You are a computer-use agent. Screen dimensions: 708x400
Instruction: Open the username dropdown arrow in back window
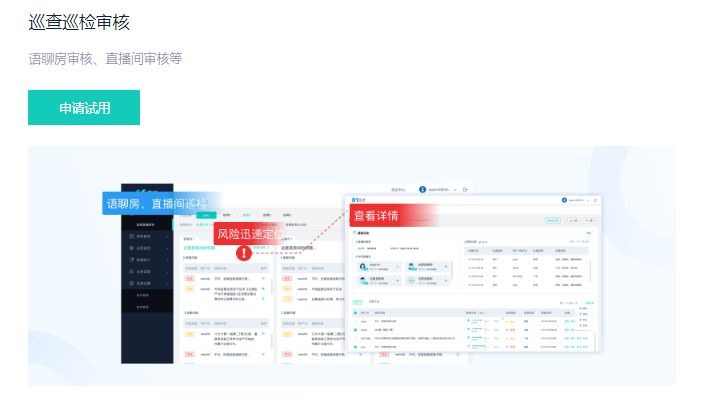click(x=455, y=189)
